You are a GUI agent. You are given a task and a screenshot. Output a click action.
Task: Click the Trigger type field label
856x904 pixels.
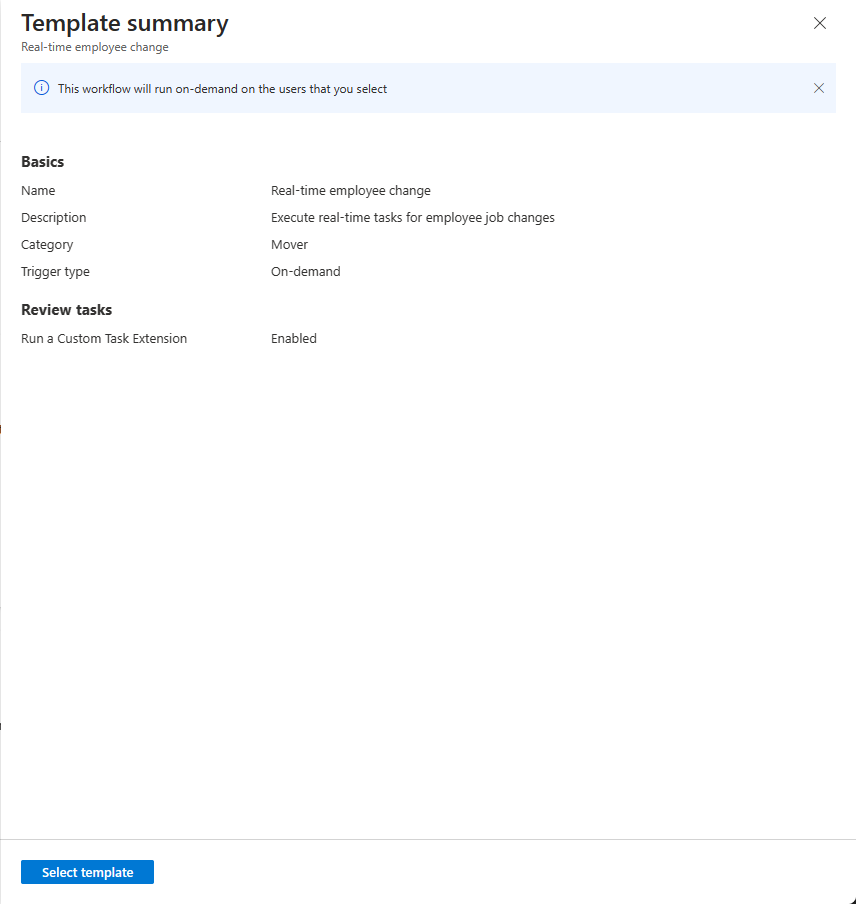55,271
